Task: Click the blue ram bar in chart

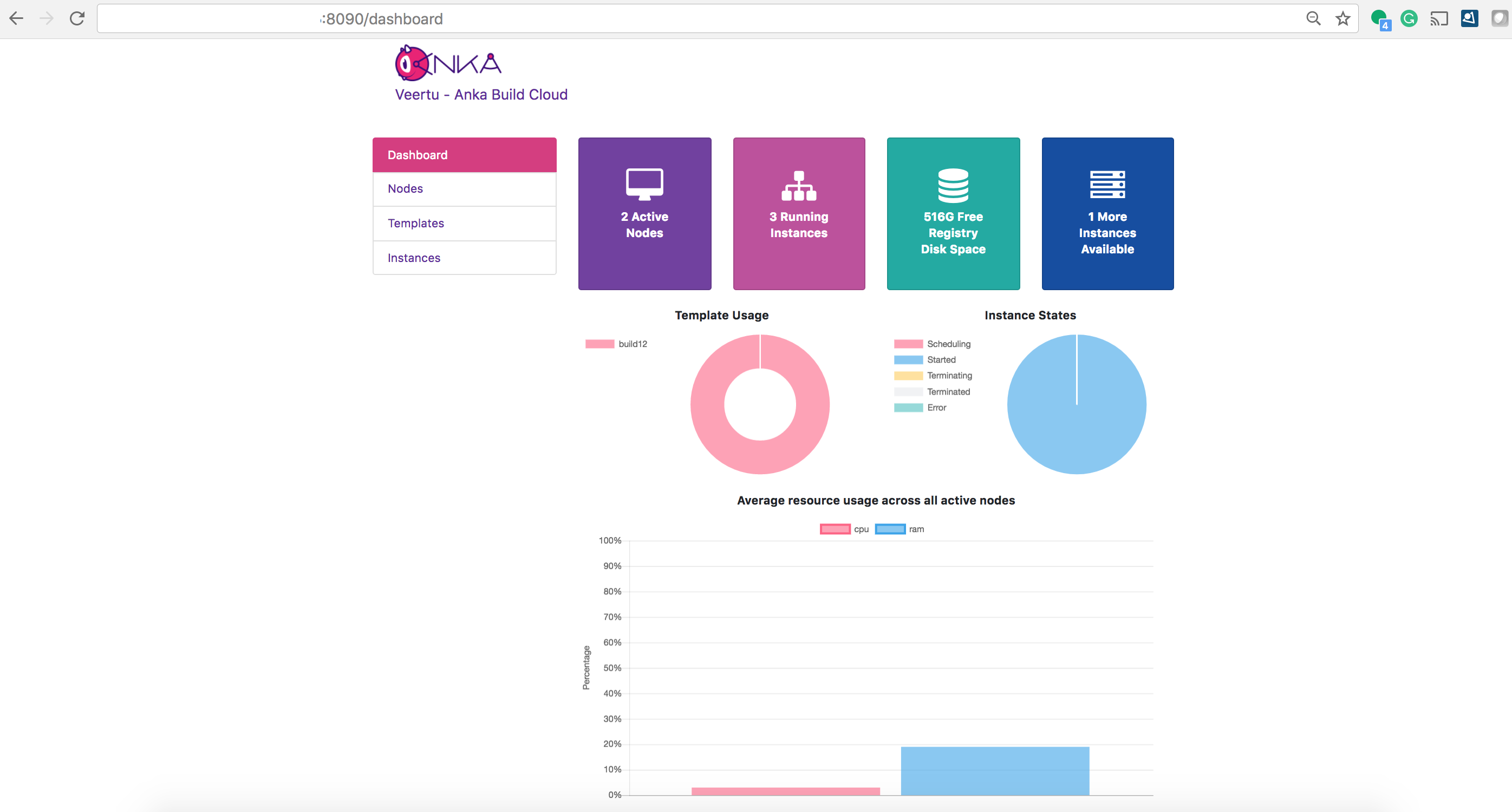Action: pyautogui.click(x=994, y=770)
